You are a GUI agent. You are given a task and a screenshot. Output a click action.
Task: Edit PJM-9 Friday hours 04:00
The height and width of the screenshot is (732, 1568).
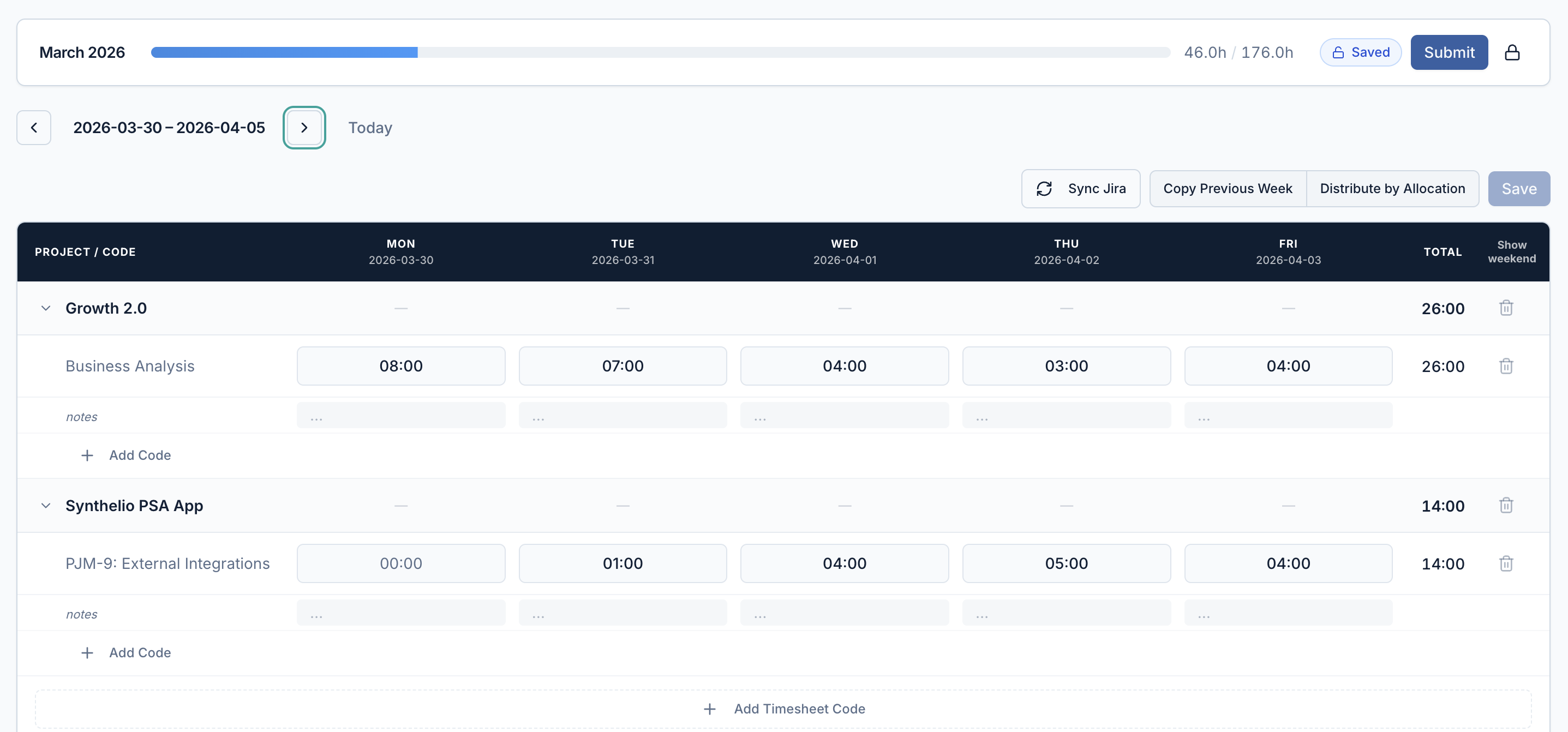pos(1288,563)
